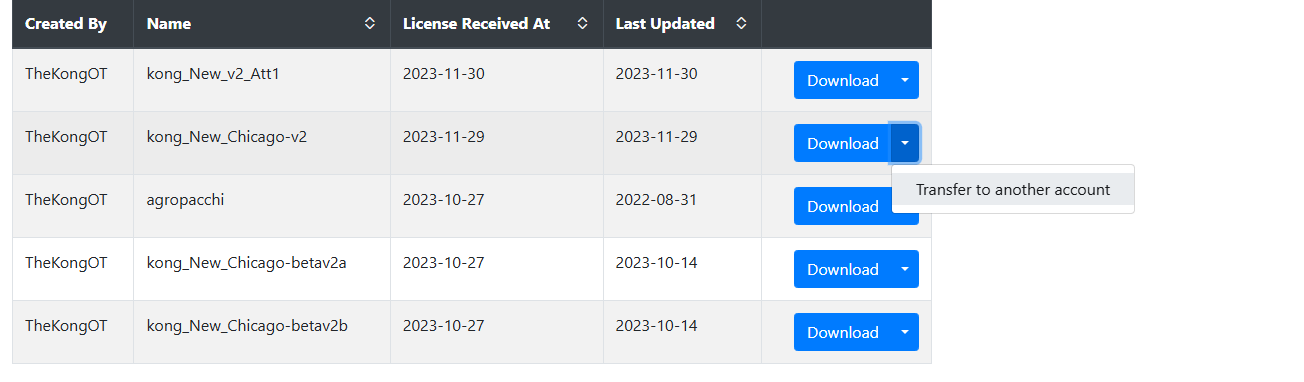Sort by Last Updated arrows icon
The width and height of the screenshot is (1304, 382).
(x=741, y=23)
